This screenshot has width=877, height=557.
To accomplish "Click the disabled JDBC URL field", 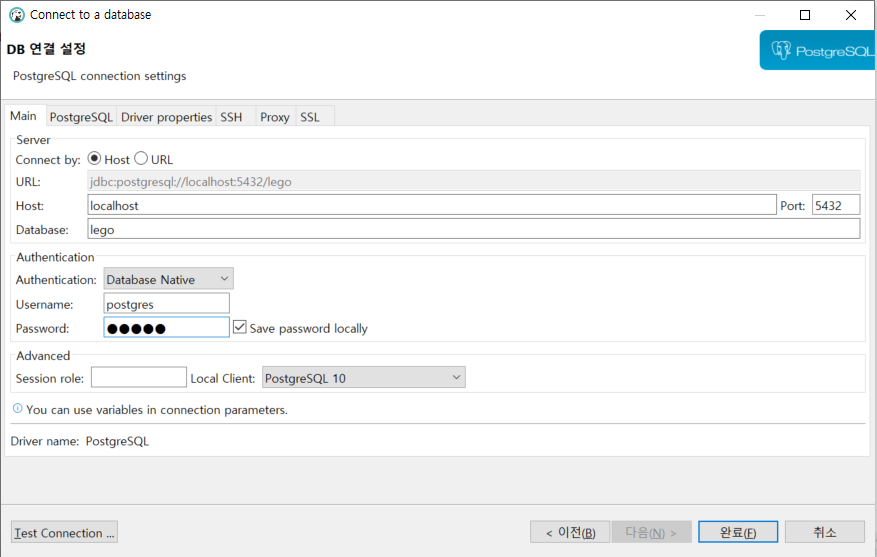I will click(x=474, y=181).
